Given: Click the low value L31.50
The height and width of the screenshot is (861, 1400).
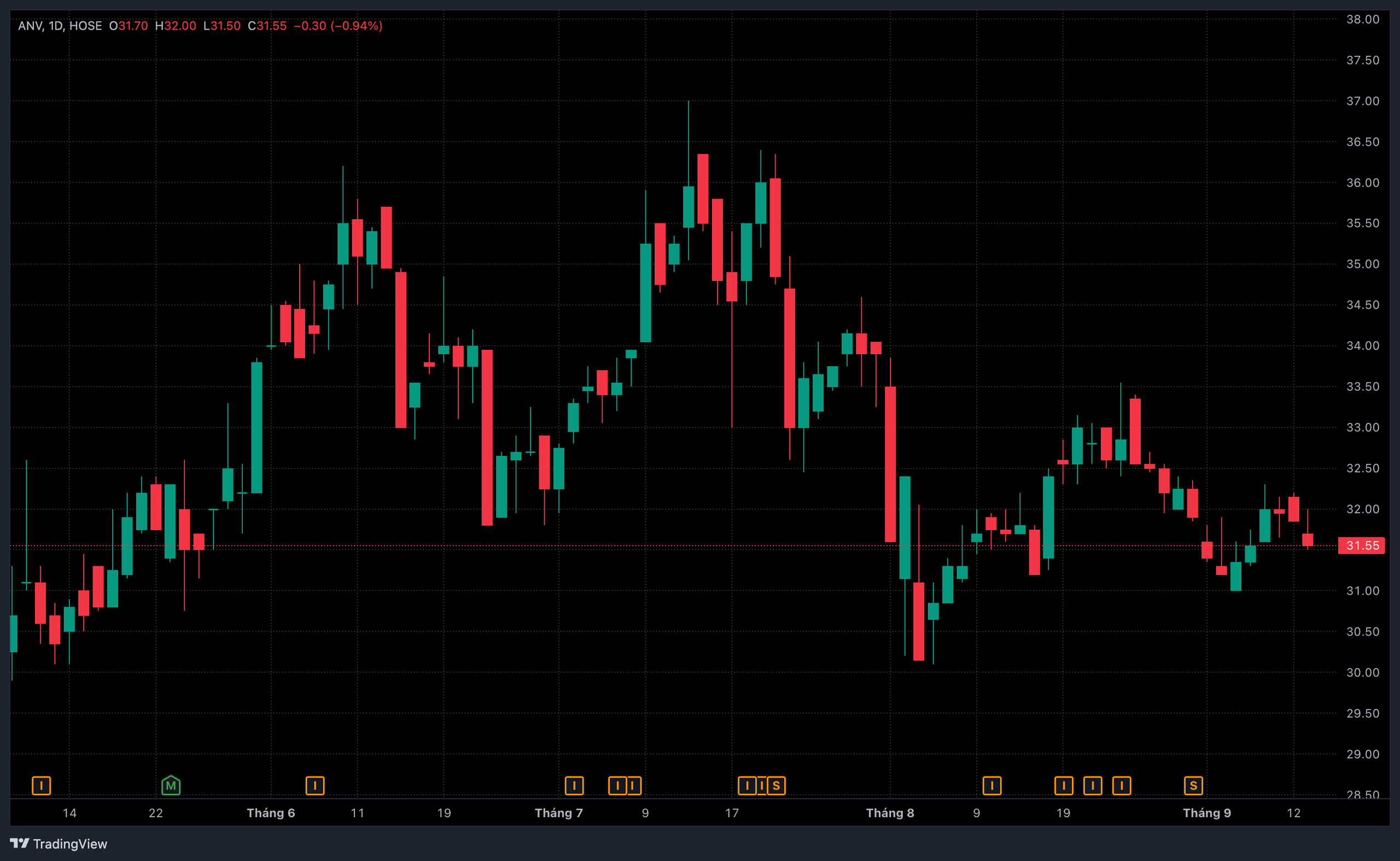Looking at the screenshot, I should click(222, 26).
